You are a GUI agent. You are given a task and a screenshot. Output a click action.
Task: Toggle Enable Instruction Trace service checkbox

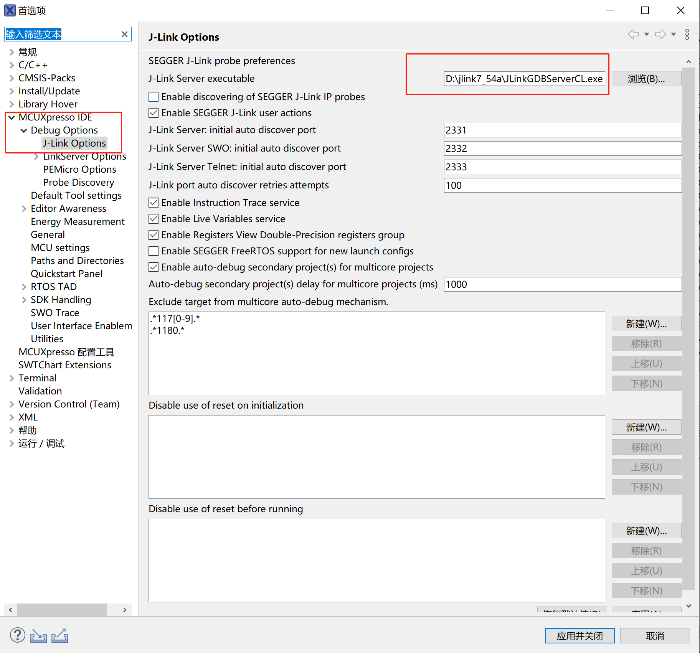[154, 203]
